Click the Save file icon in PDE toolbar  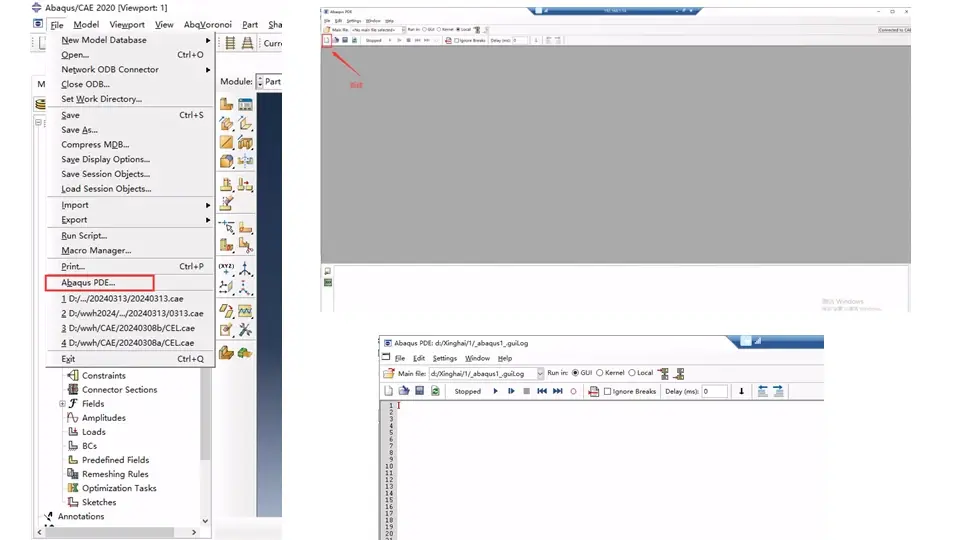click(419, 391)
